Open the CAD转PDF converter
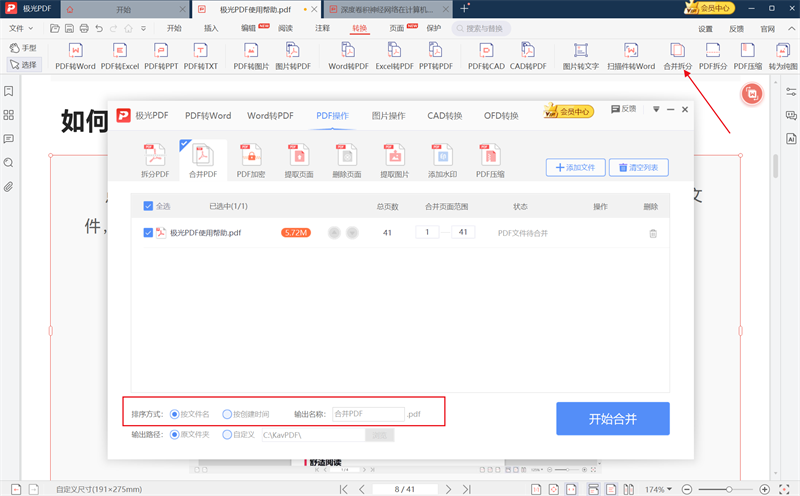The width and height of the screenshot is (800, 496). pyautogui.click(x=528, y=57)
